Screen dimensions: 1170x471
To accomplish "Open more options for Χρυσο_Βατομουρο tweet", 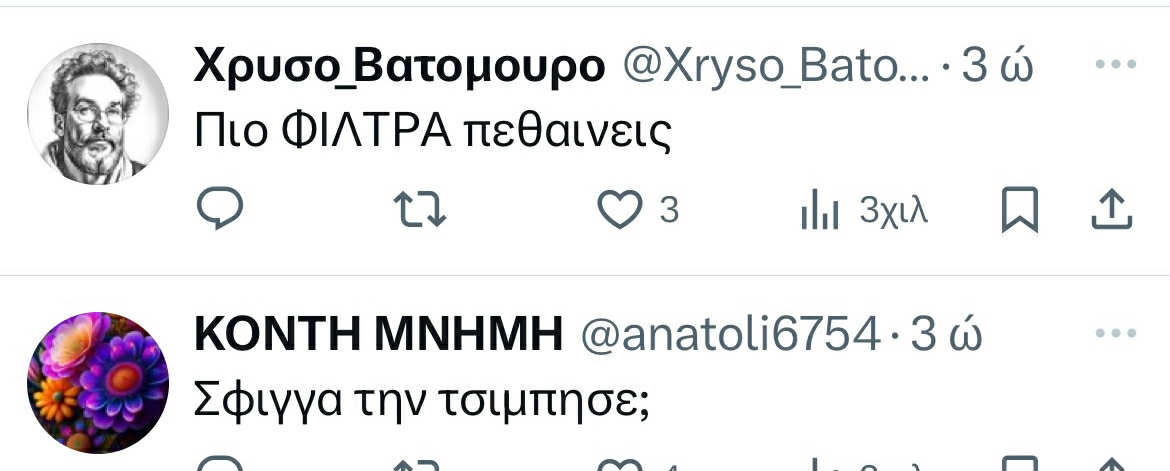I will tap(1116, 64).
